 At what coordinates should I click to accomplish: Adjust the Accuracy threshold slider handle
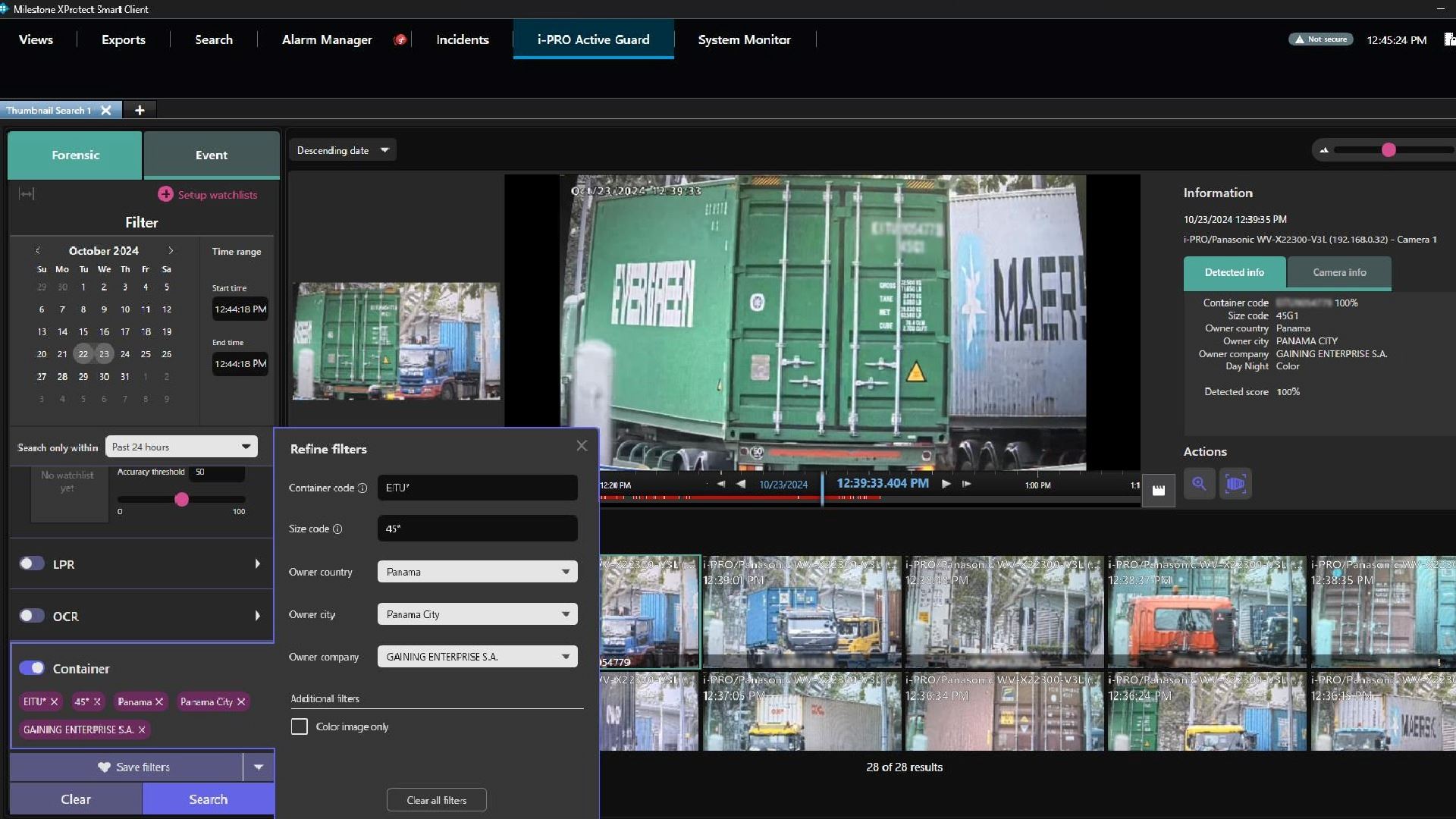[x=181, y=499]
